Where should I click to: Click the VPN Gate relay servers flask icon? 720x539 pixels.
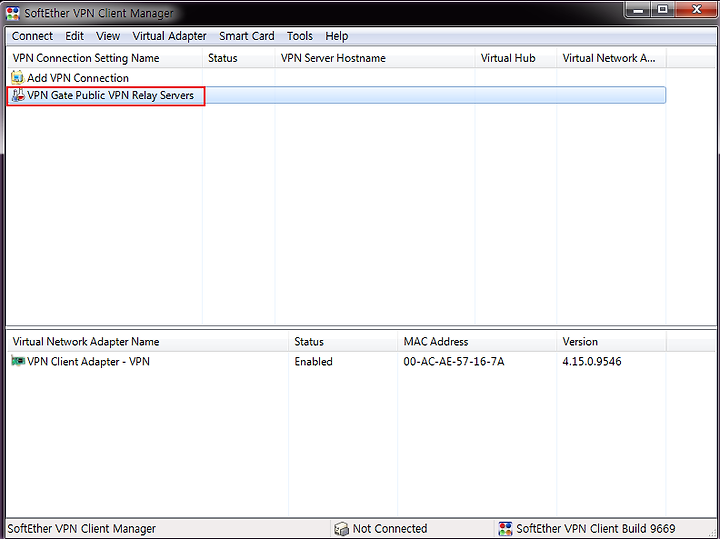click(17, 95)
